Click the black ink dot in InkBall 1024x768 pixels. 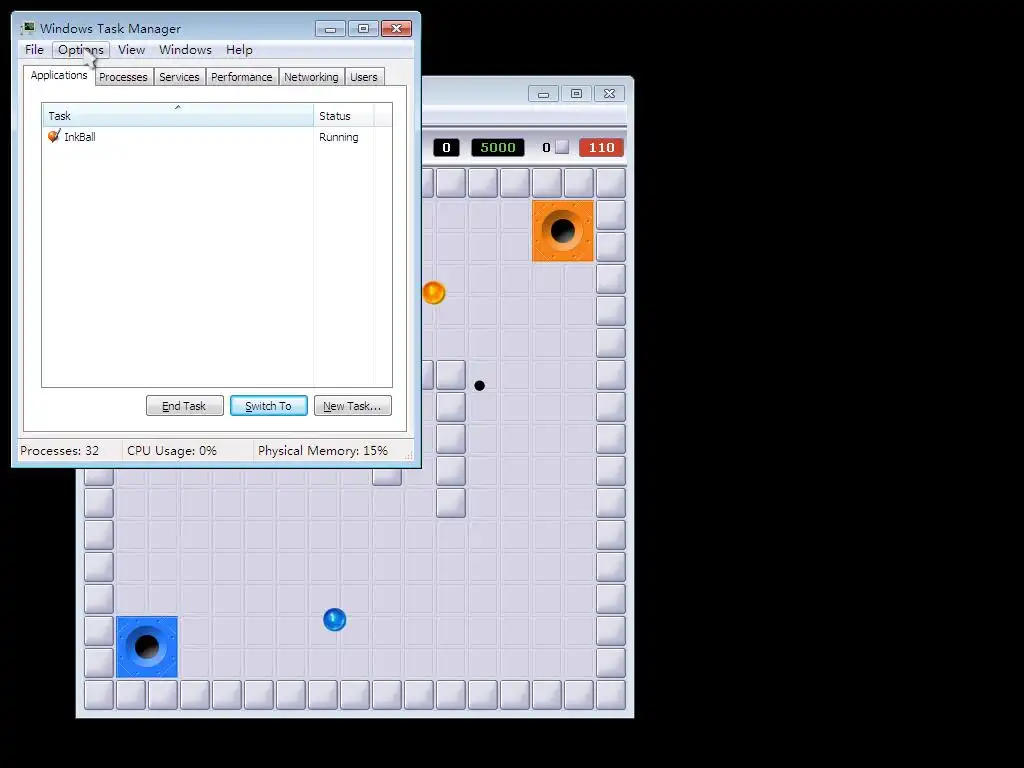[x=479, y=386]
